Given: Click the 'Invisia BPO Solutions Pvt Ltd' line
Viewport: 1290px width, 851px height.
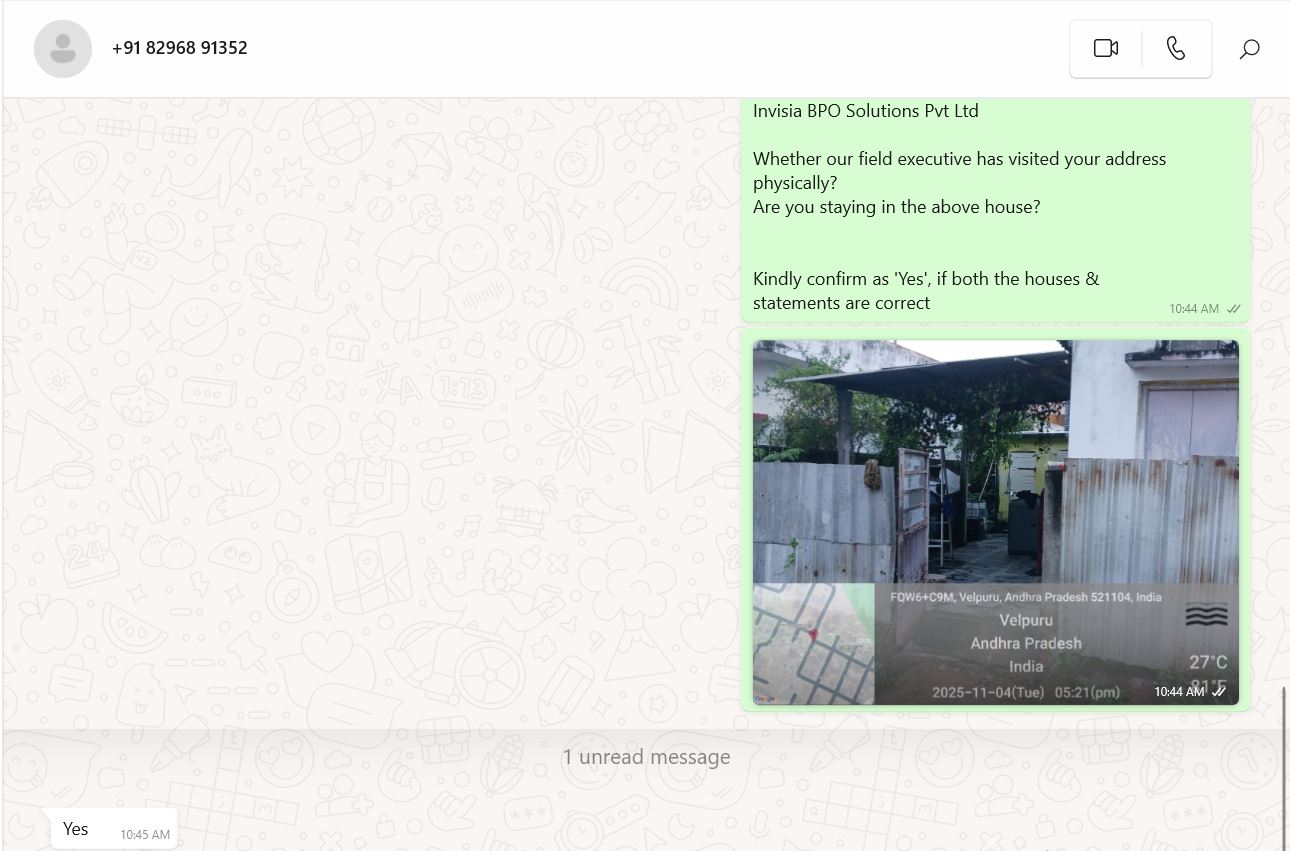Looking at the screenshot, I should click(865, 111).
